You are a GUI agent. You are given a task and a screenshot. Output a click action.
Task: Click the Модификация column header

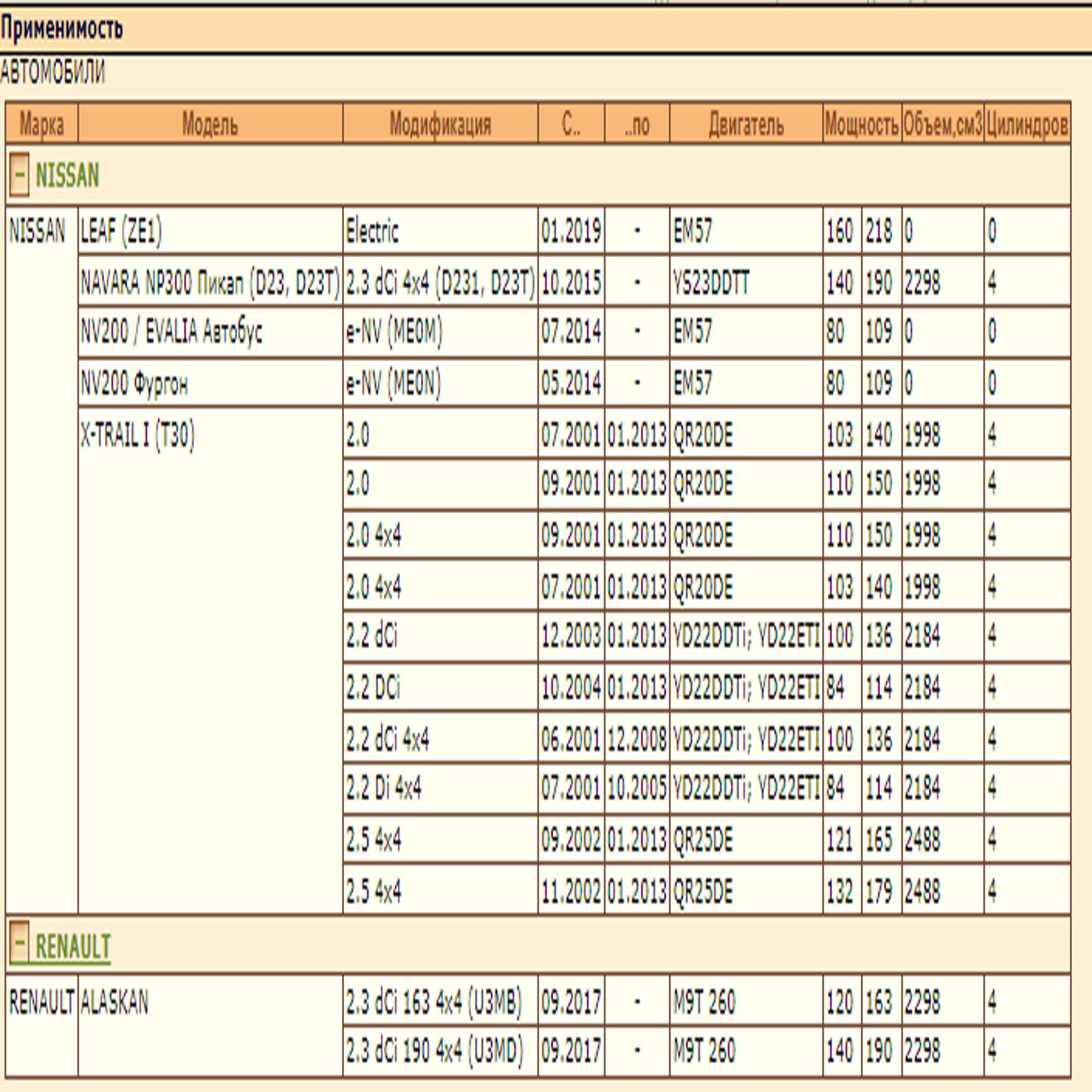coord(440,123)
